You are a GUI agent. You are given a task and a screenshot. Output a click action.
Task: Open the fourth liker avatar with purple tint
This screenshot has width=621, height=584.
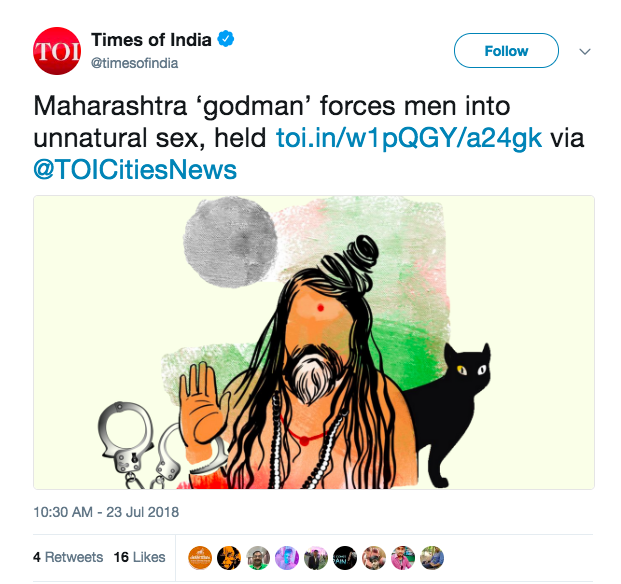(287, 557)
